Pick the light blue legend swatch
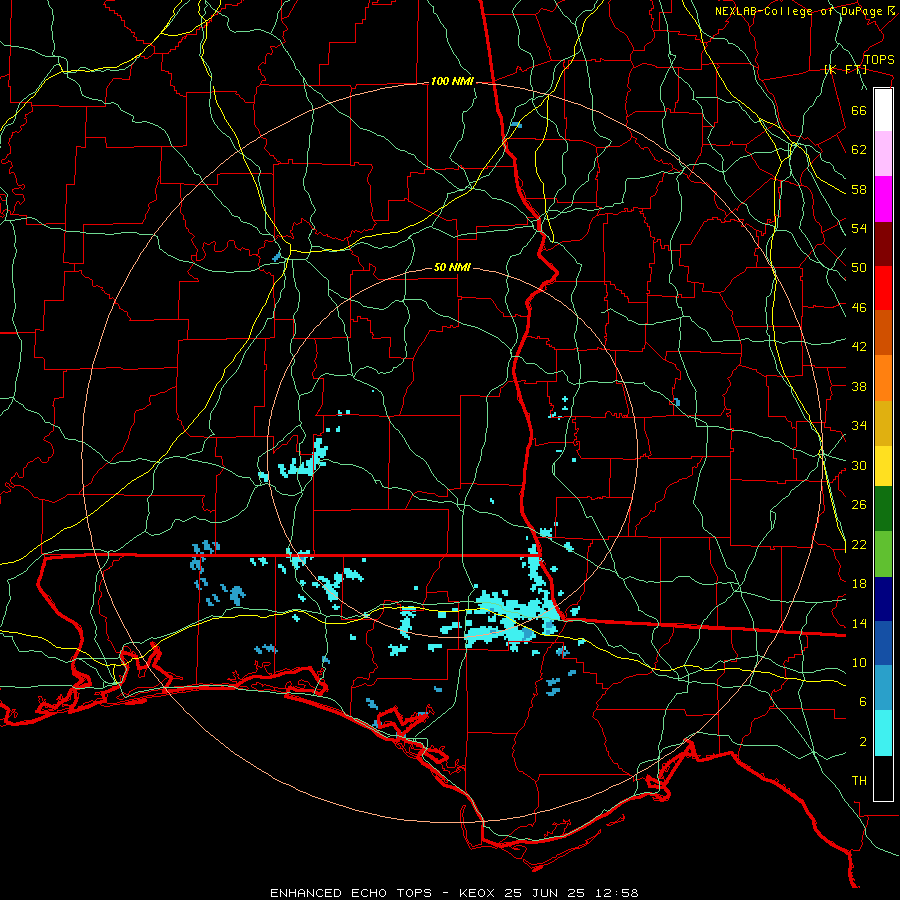The image size is (900, 900). pos(883,688)
